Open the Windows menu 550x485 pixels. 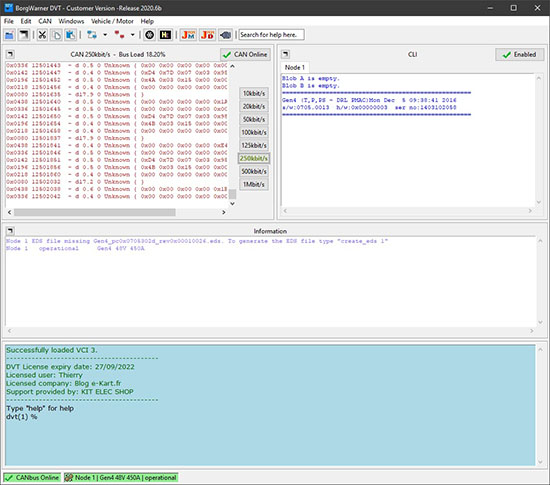[x=71, y=21]
